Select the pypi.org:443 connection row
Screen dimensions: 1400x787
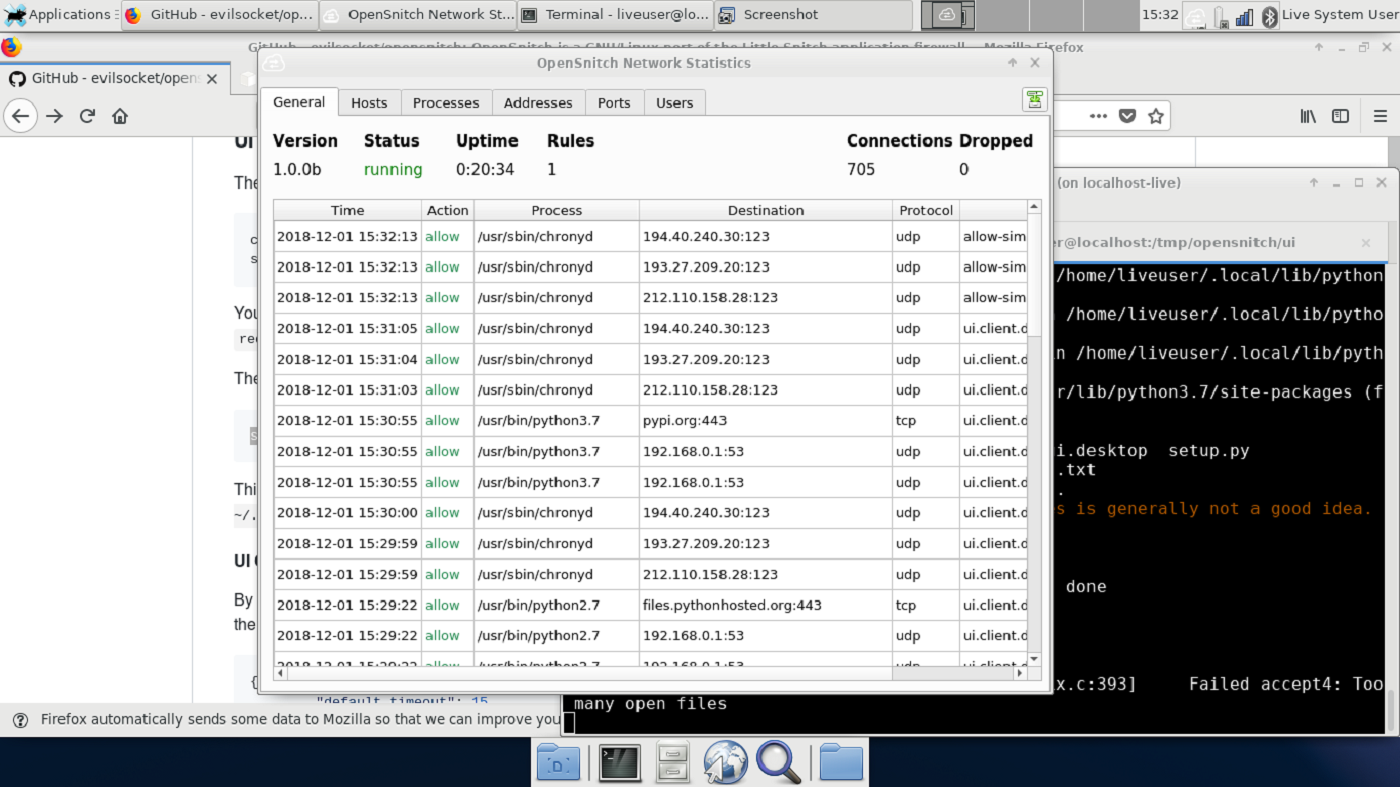point(650,421)
